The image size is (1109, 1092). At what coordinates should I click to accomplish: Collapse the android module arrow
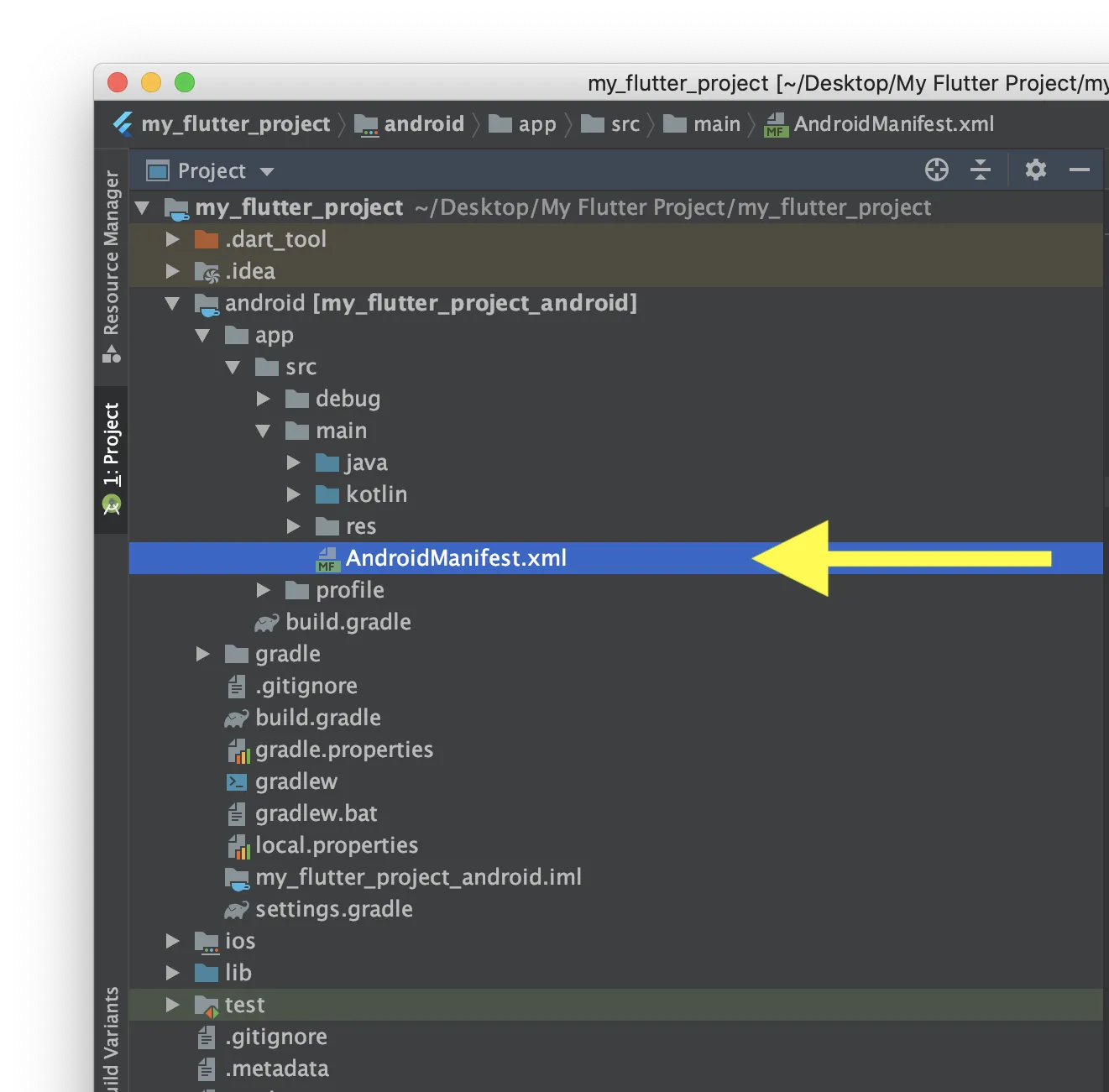172,303
